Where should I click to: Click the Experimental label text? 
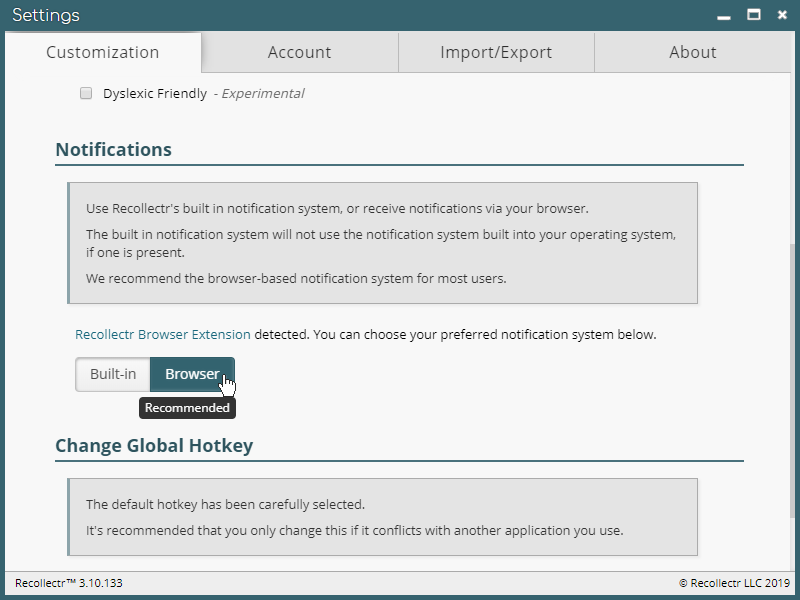(x=263, y=94)
